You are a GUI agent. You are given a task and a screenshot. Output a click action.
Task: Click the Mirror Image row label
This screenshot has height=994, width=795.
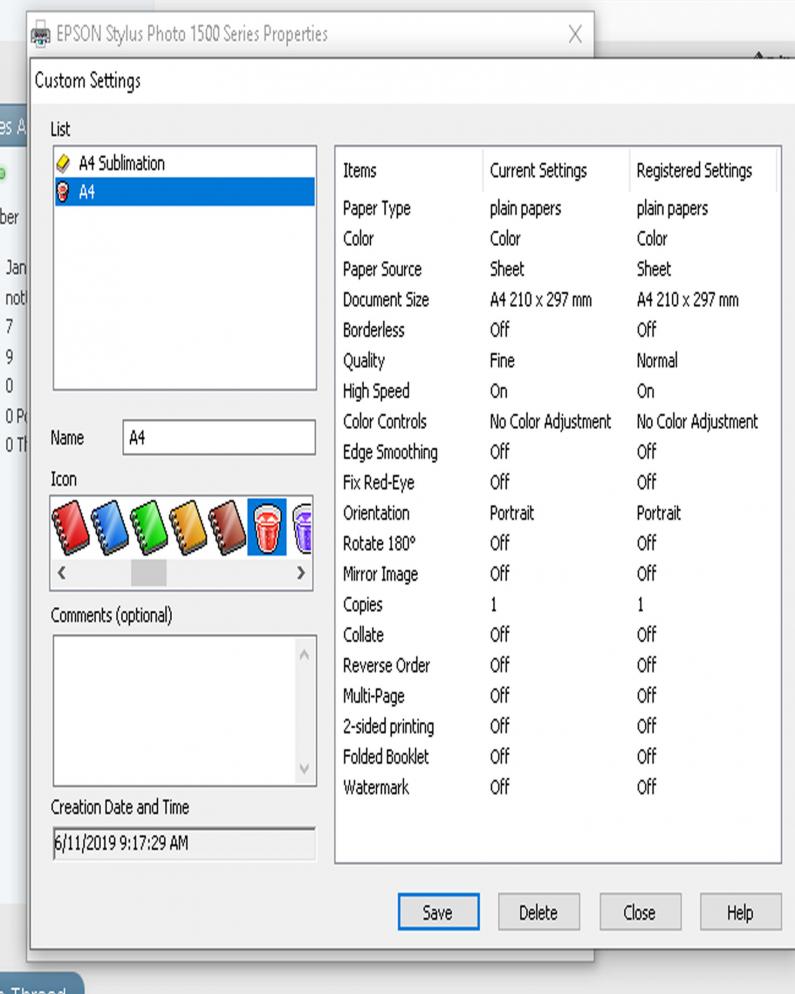pyautogui.click(x=380, y=574)
